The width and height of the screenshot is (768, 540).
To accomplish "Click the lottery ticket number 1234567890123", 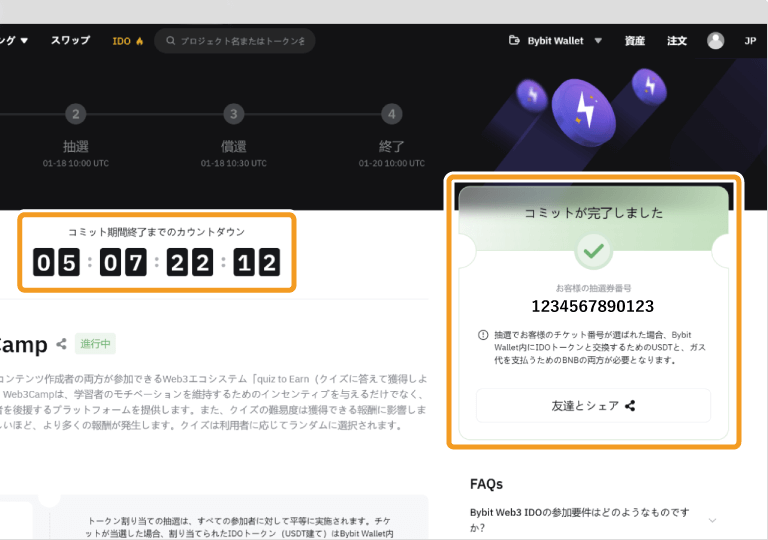I will coord(593,306).
